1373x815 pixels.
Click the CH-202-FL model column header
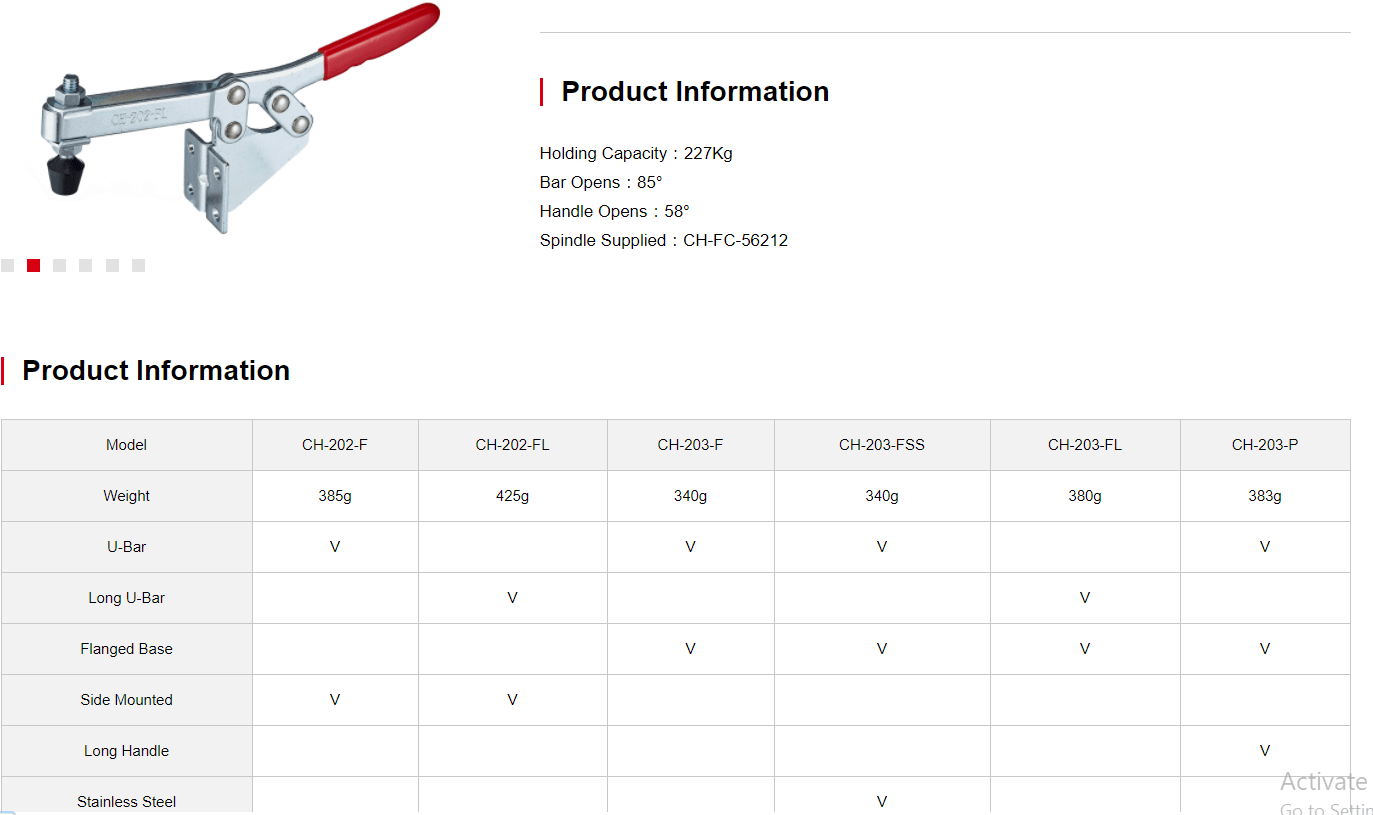pyautogui.click(x=512, y=445)
